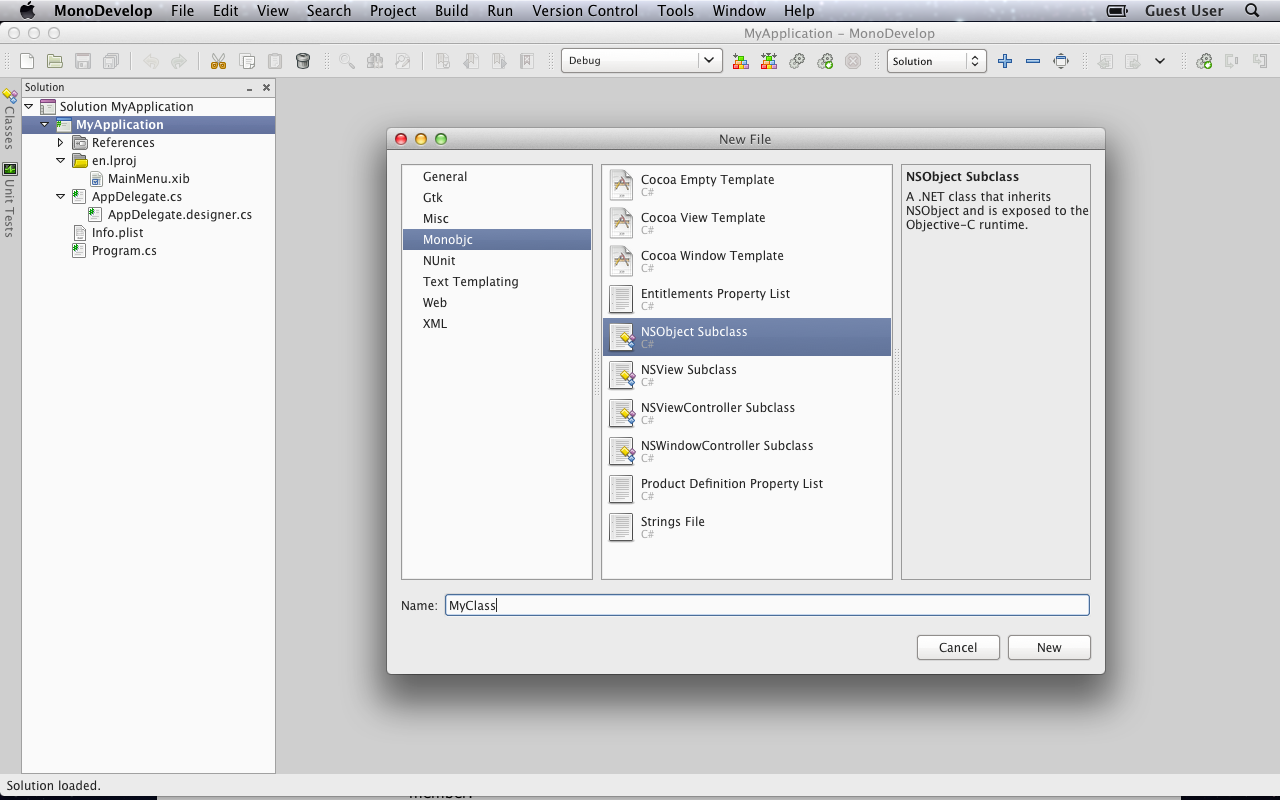Collapse the en.lproj folder node
This screenshot has width=1280, height=800.
pyautogui.click(x=61, y=161)
